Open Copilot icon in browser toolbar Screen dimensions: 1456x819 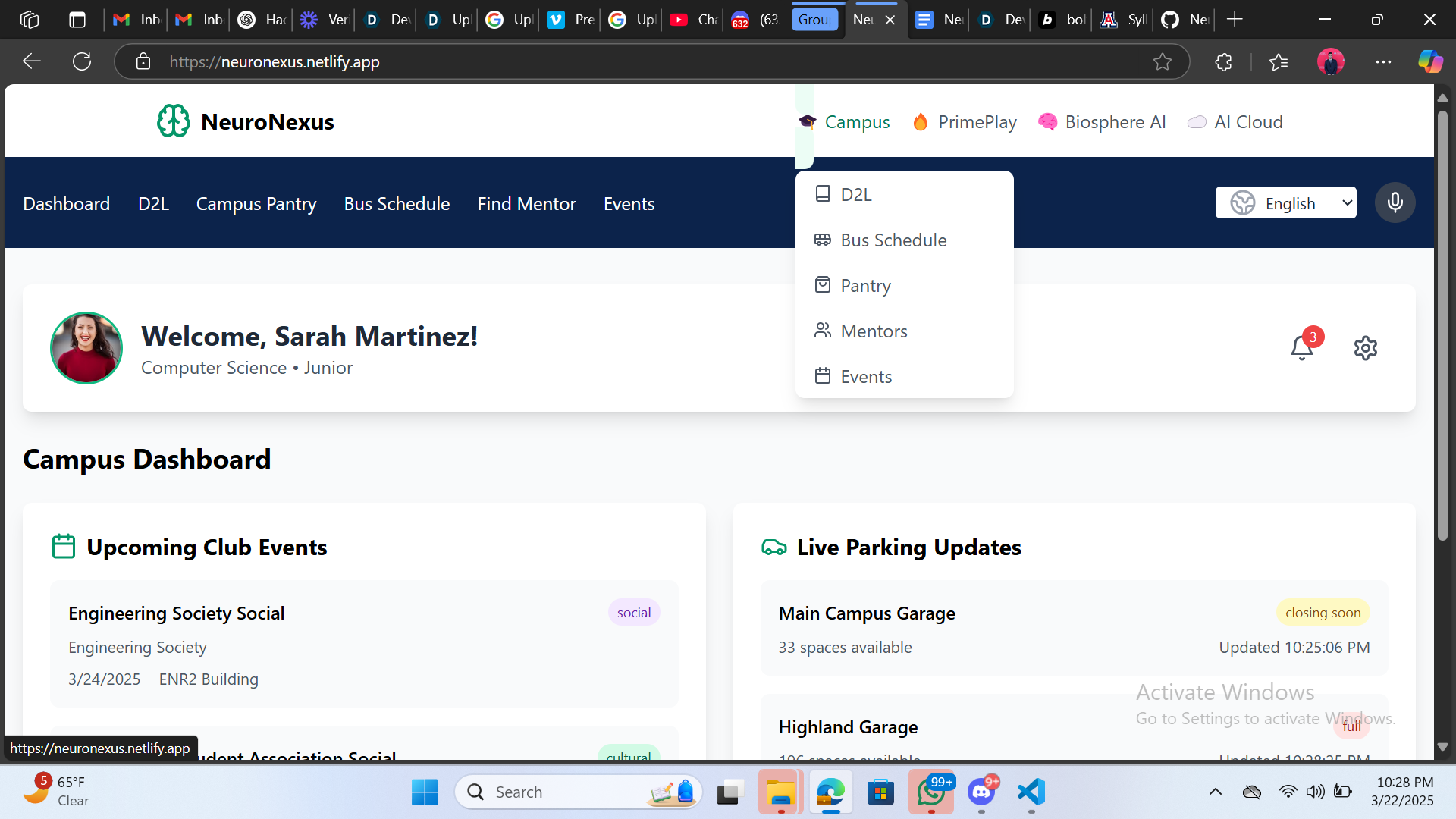[x=1430, y=61]
